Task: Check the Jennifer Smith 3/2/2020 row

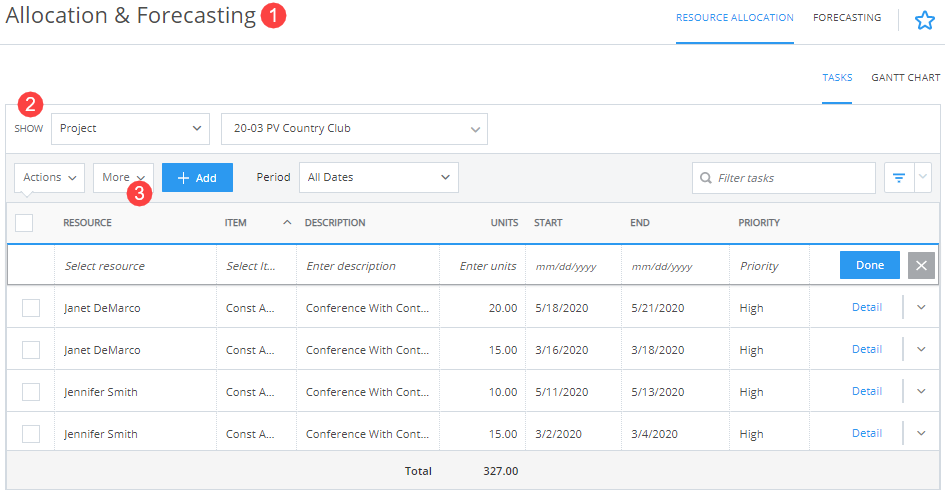Action: click(31, 434)
